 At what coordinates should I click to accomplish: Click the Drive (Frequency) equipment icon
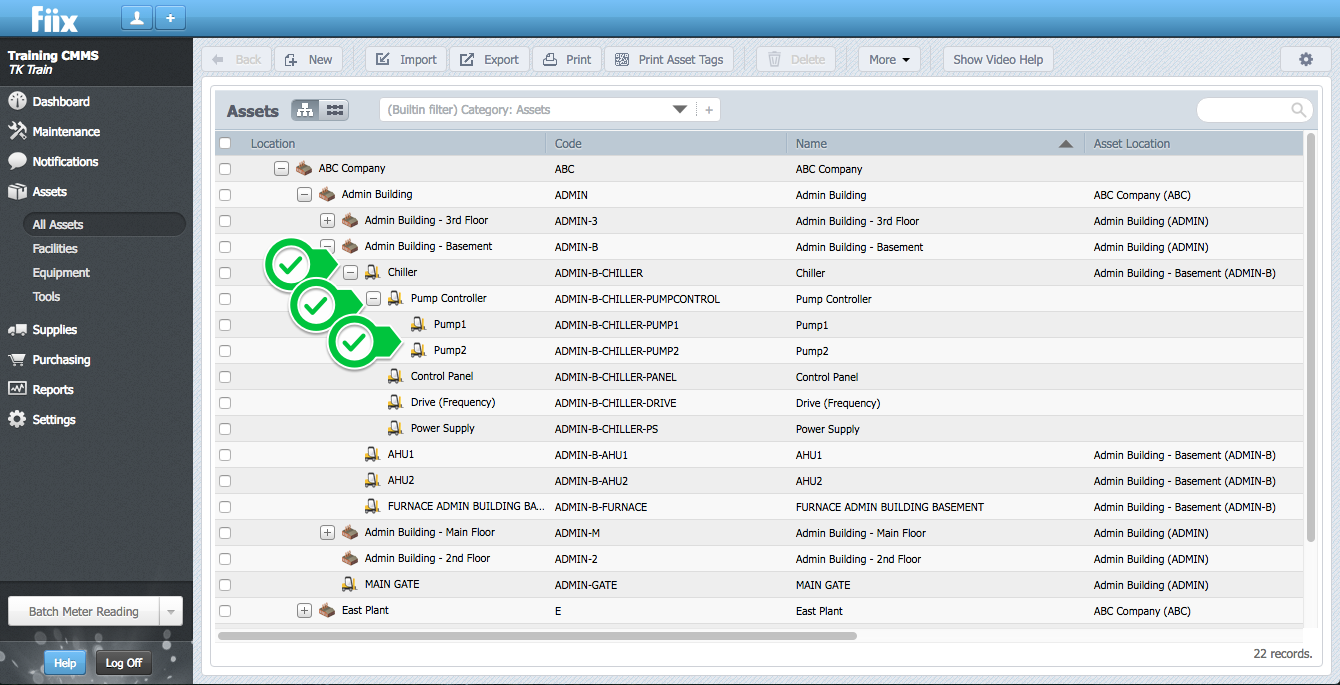396,402
